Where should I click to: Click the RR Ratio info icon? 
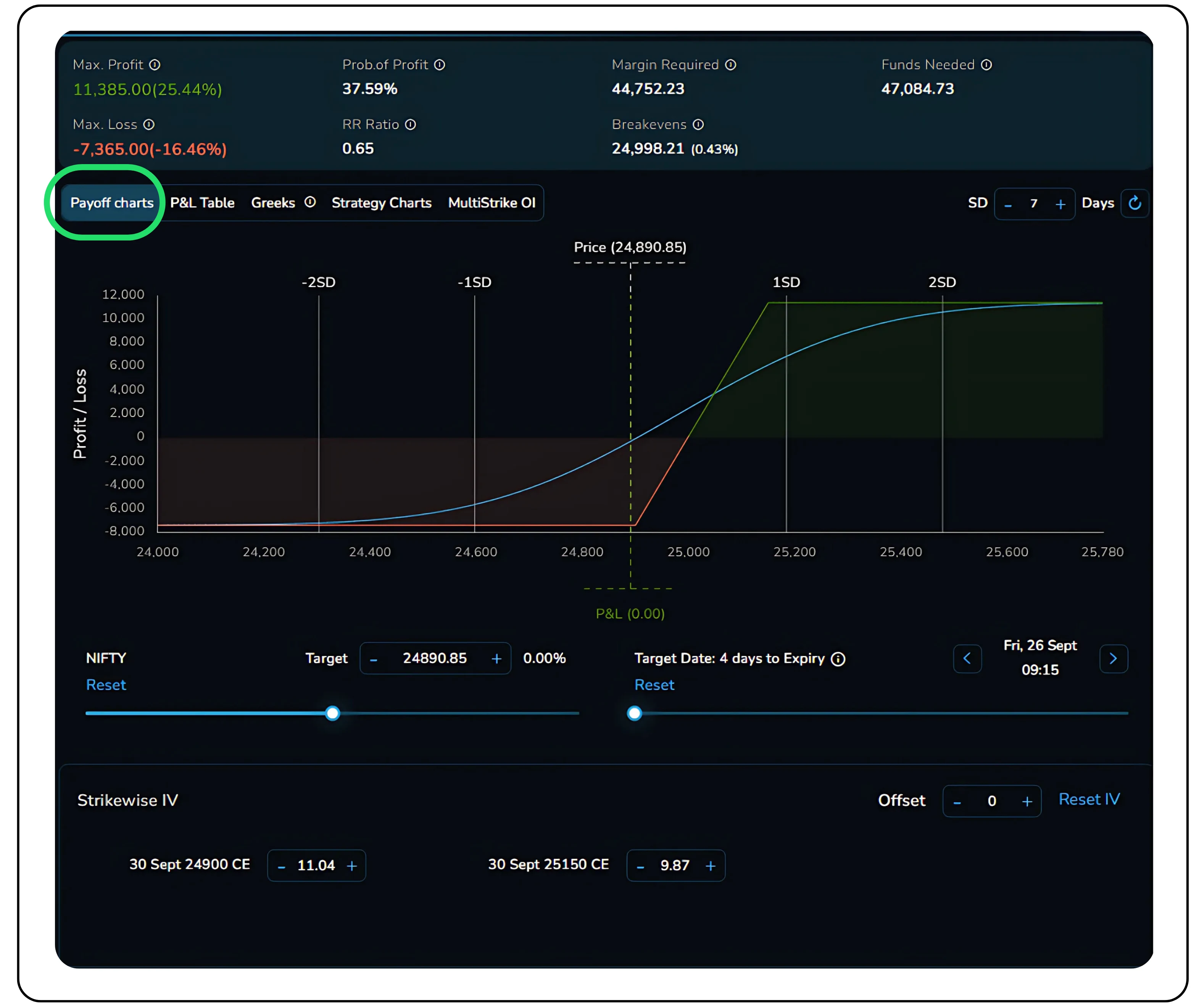pos(411,124)
